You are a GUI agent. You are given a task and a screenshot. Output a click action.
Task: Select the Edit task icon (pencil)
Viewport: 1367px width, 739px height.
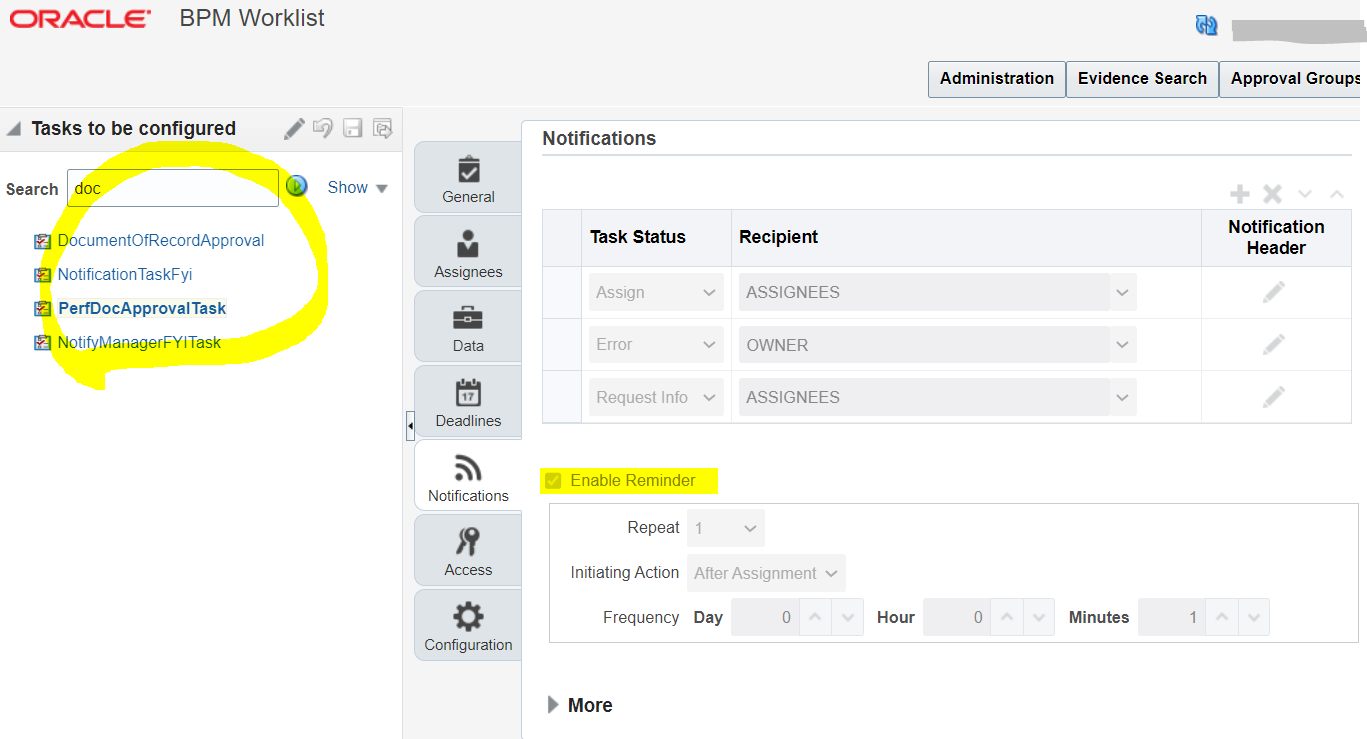click(x=293, y=128)
